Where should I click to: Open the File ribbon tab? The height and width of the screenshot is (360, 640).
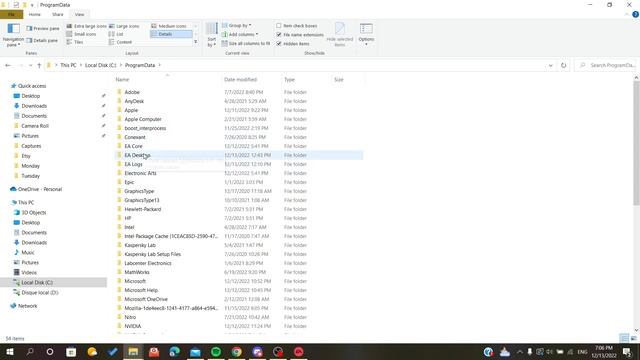coord(11,14)
